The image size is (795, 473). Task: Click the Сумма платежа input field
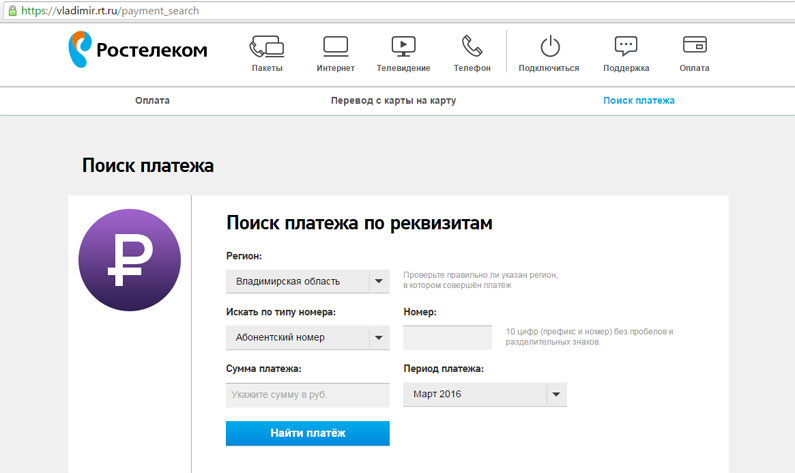click(307, 395)
